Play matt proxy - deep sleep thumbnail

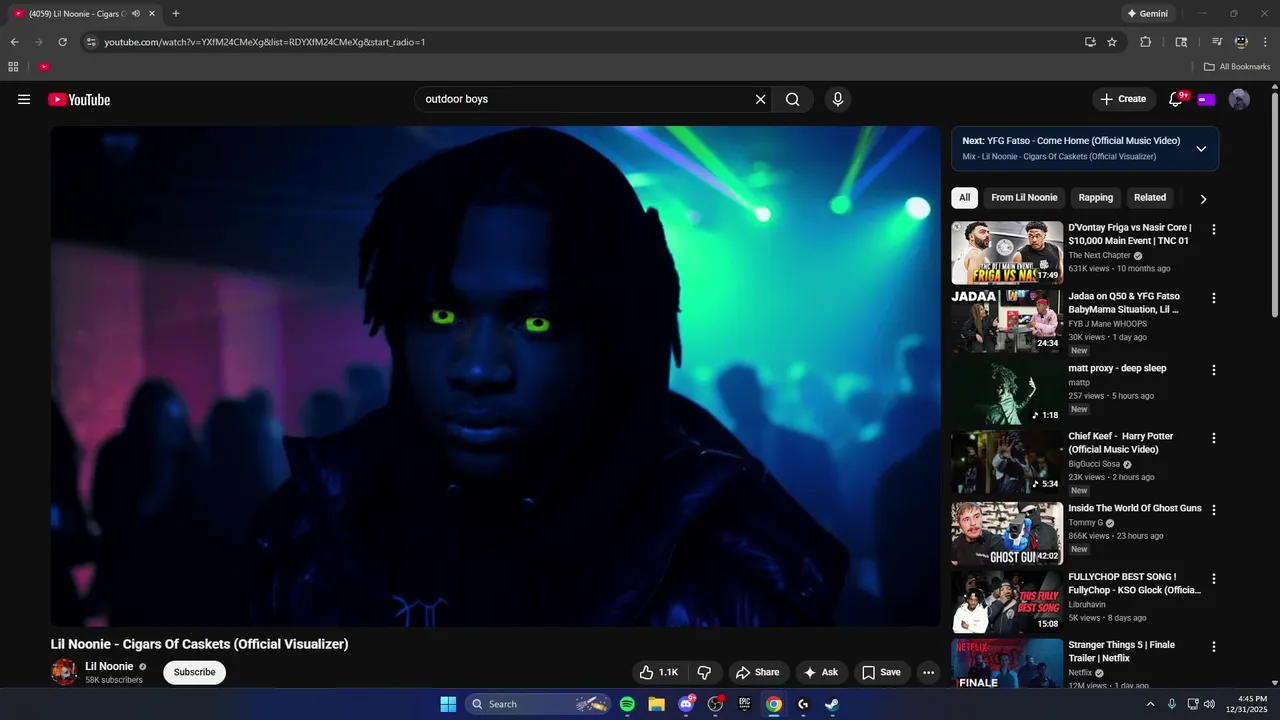click(1007, 394)
